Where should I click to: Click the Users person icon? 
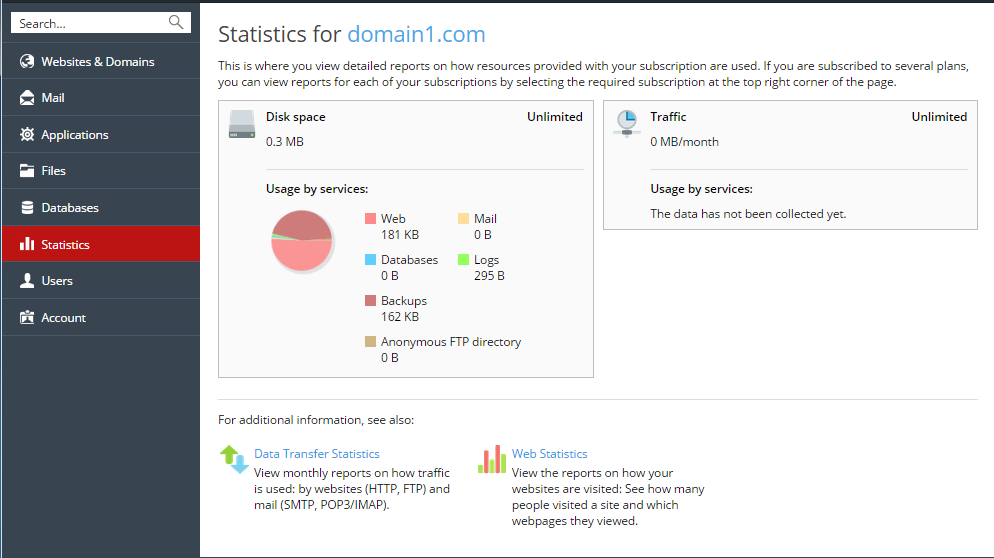[27, 281]
